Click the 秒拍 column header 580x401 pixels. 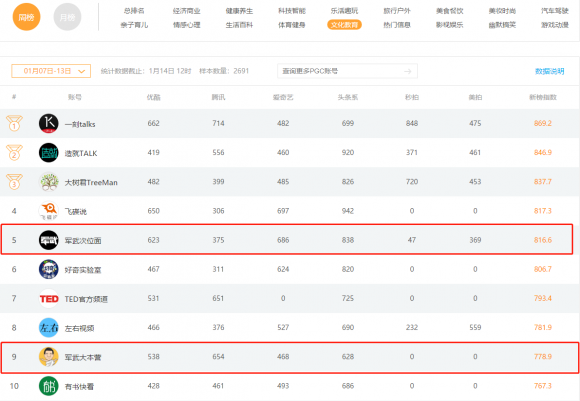point(412,97)
